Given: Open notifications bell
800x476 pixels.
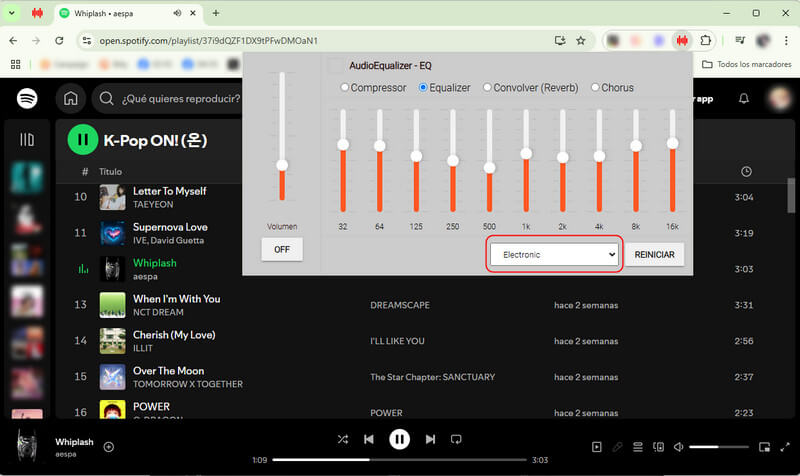Looking at the screenshot, I should click(x=744, y=98).
